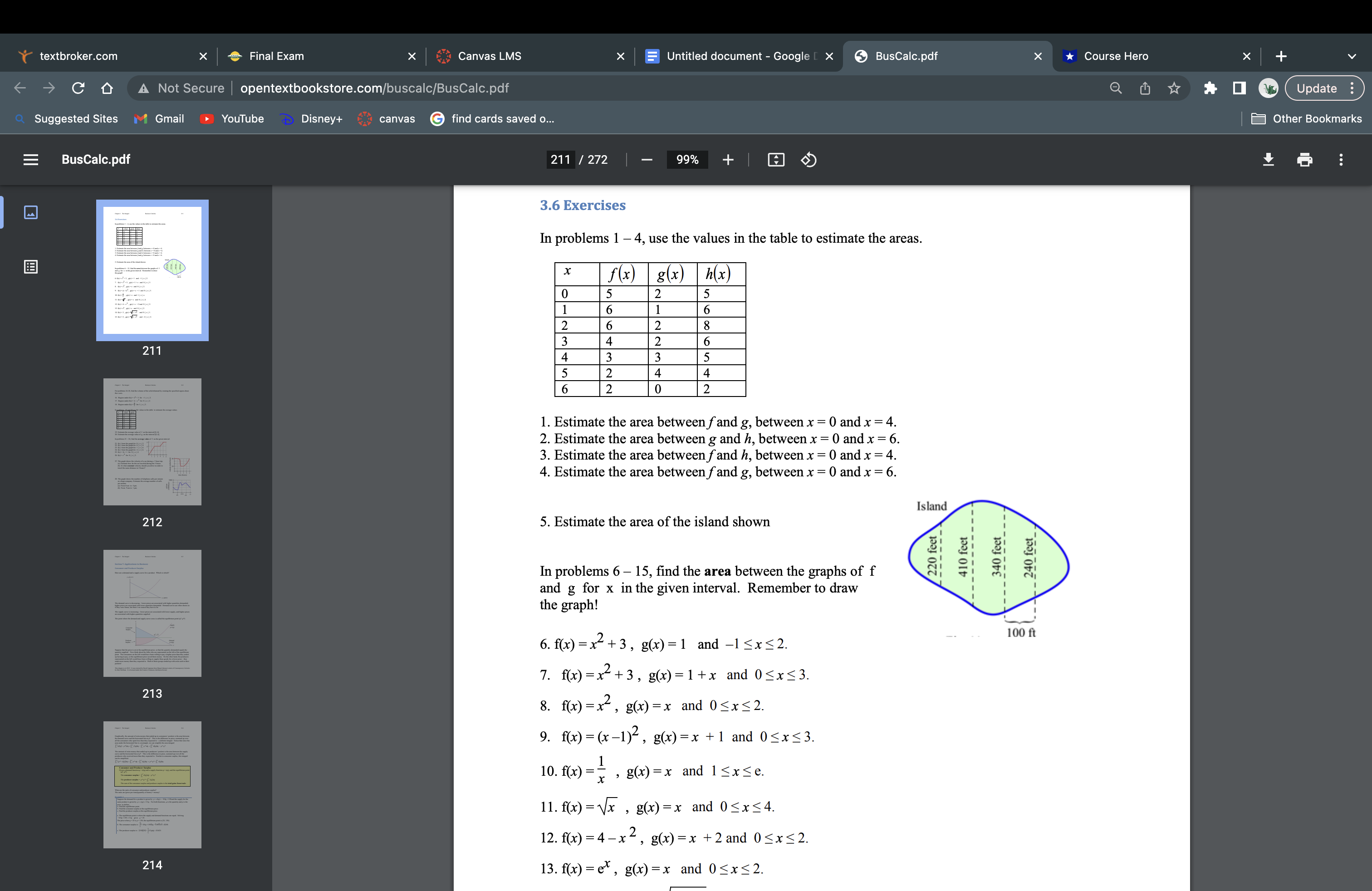This screenshot has width=1372, height=891.
Task: Switch to document outline view in sidebar
Action: click(30, 266)
